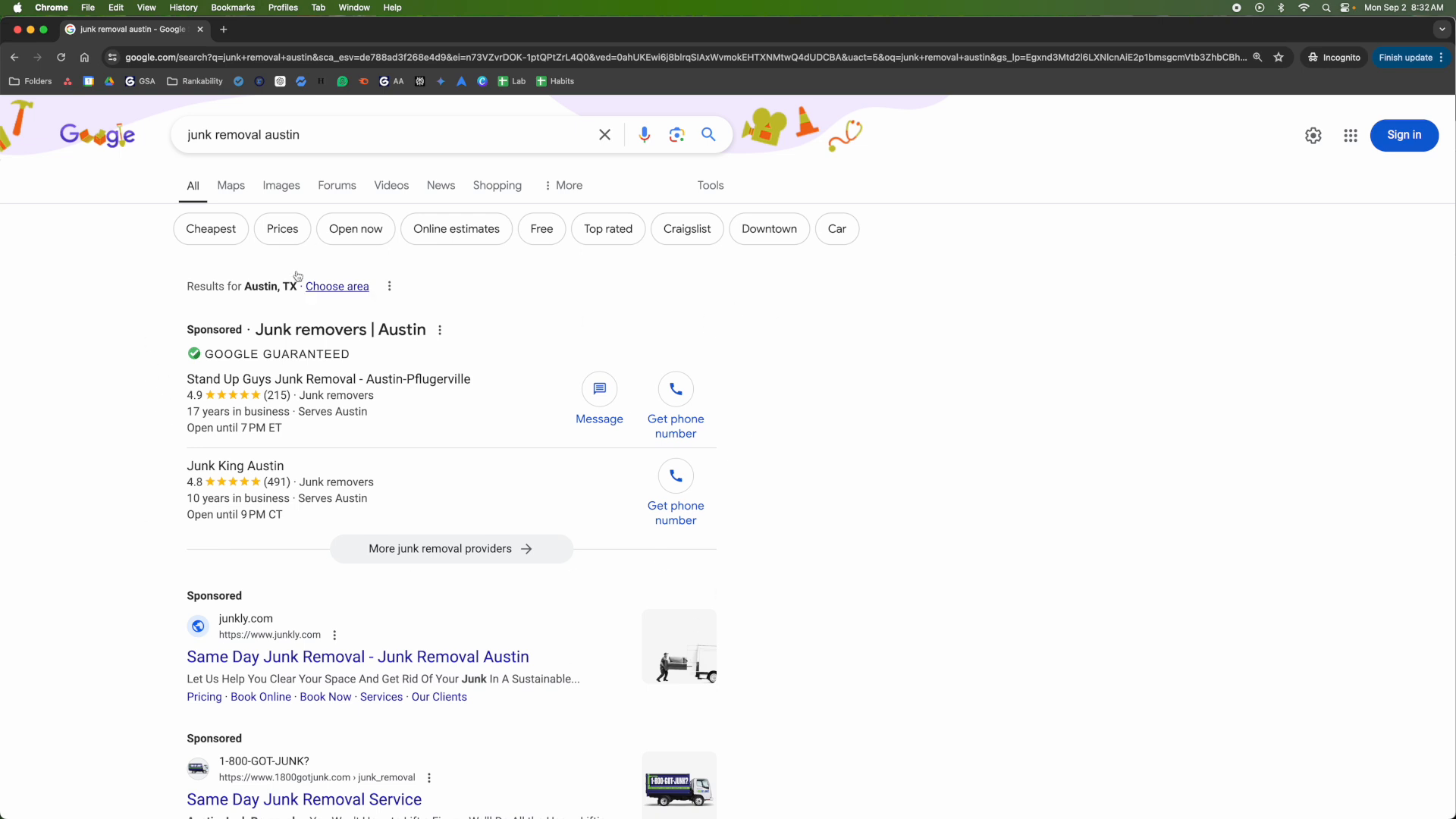Screen dimensions: 1456x819
Task: Reload the current page
Action: 61,58
